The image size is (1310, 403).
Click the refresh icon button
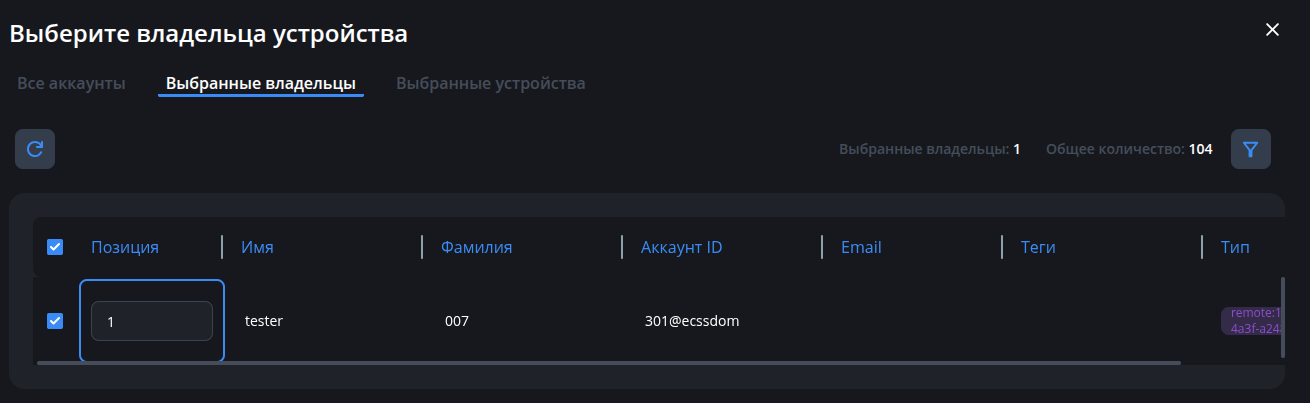(x=35, y=149)
